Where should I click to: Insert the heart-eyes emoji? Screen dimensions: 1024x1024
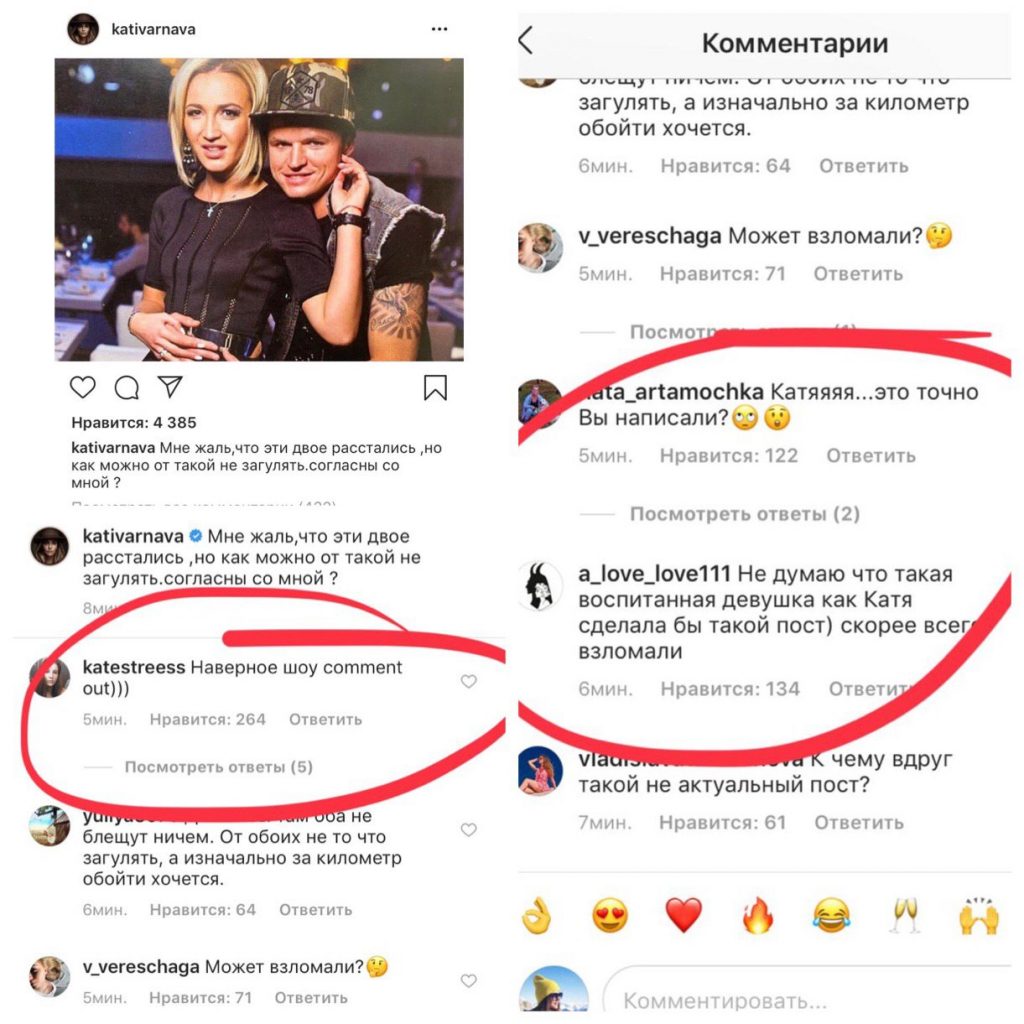coord(610,916)
